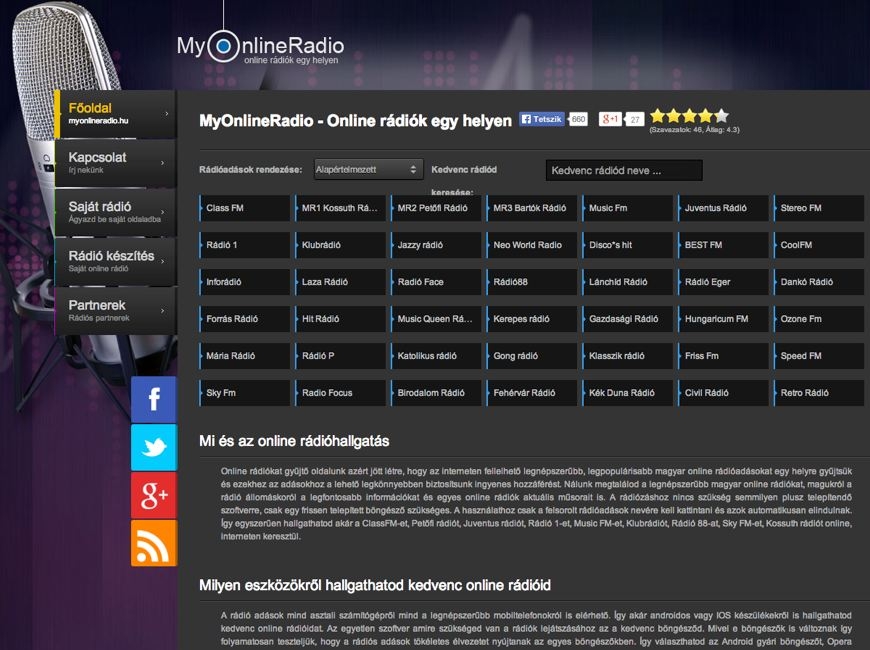Select the Neo World Radio station
870x650 pixels.
point(532,245)
